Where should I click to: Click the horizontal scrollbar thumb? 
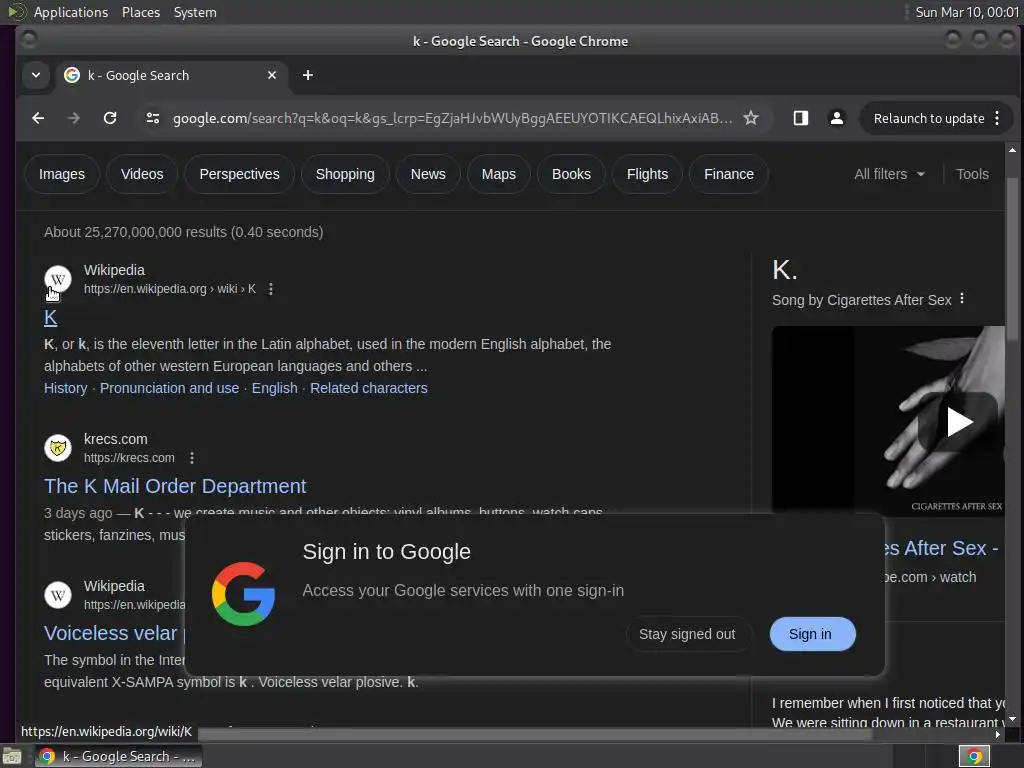click(x=534, y=734)
